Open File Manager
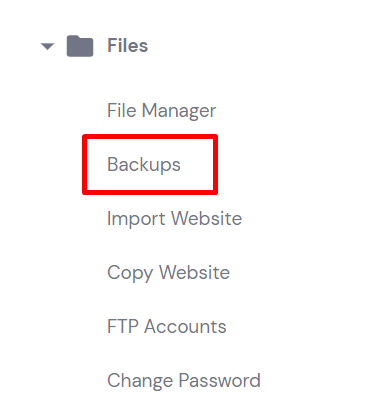The width and height of the screenshot is (376, 420). [x=162, y=110]
